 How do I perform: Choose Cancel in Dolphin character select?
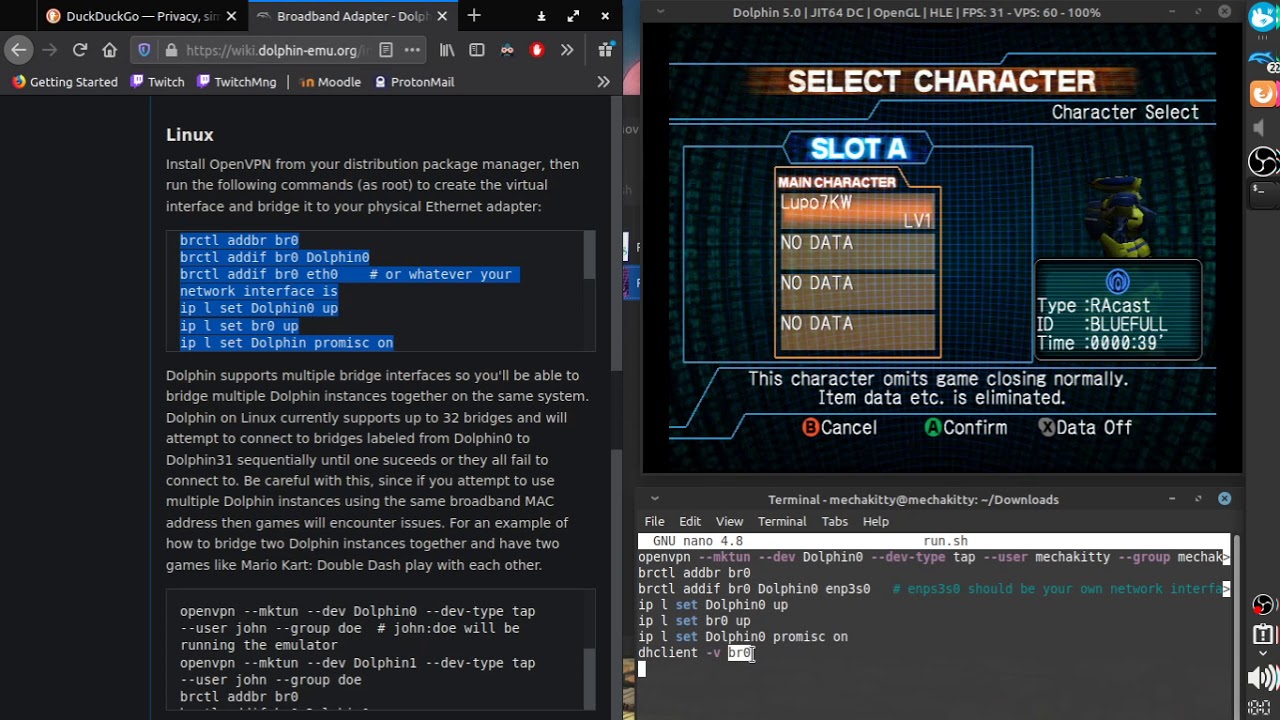click(840, 428)
